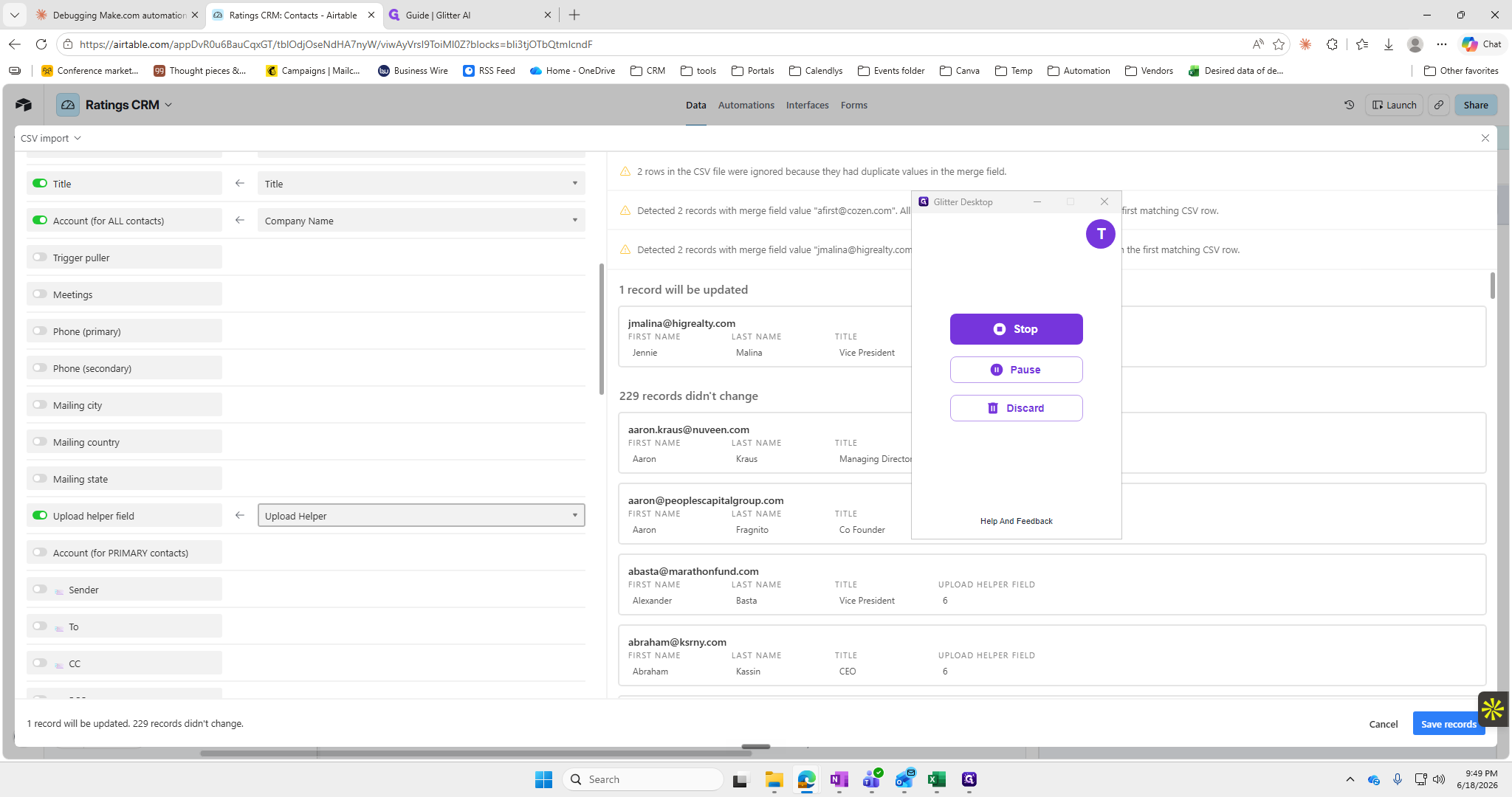Click the bottom horizontal scrollbar
Screen dimensions: 1512x797
click(475, 753)
